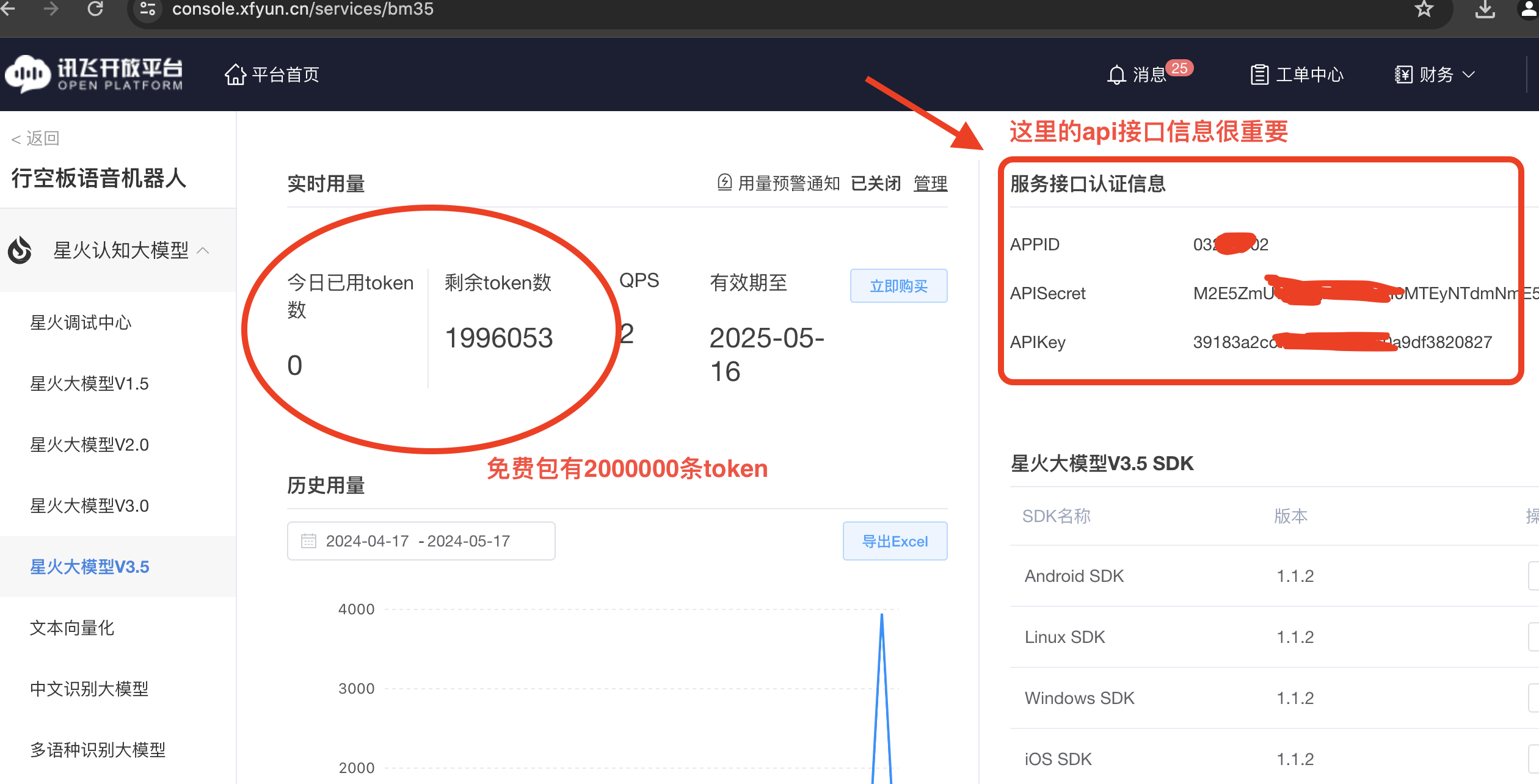Open 中文识别大模型 sidebar item
This screenshot has height=784, width=1539.
tap(89, 689)
